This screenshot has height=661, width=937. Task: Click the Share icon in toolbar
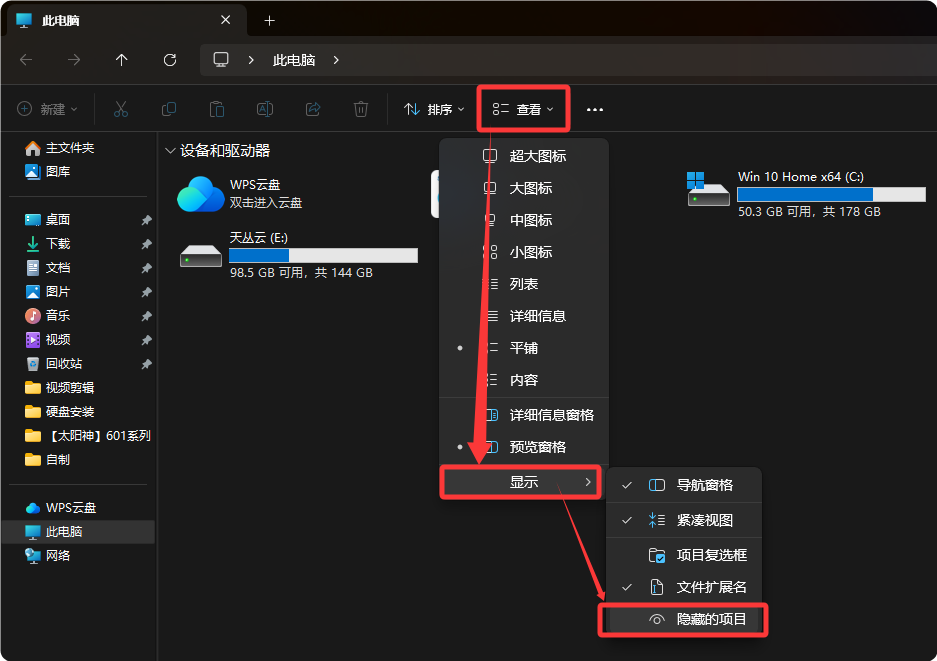313,109
